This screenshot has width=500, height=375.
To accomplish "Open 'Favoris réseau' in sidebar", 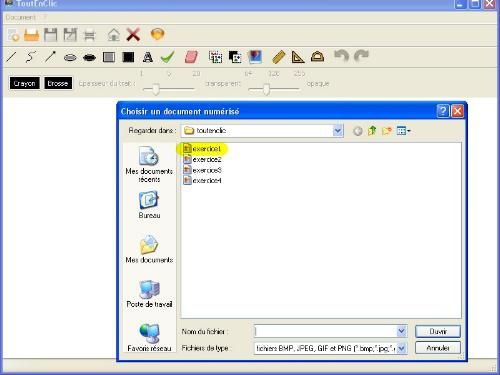I will tap(149, 338).
